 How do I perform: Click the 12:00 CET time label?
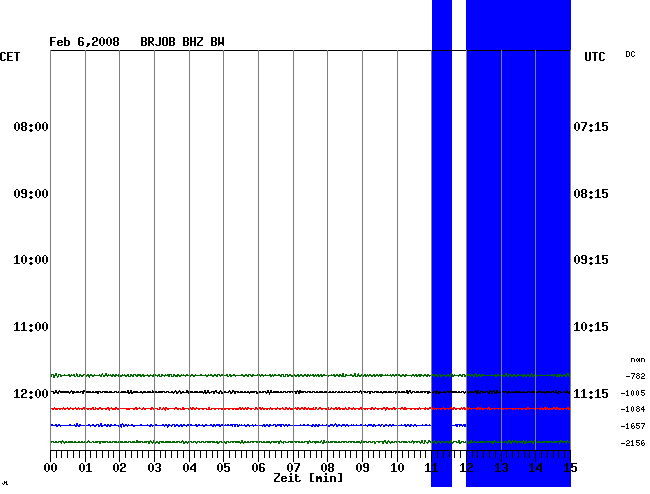31,393
